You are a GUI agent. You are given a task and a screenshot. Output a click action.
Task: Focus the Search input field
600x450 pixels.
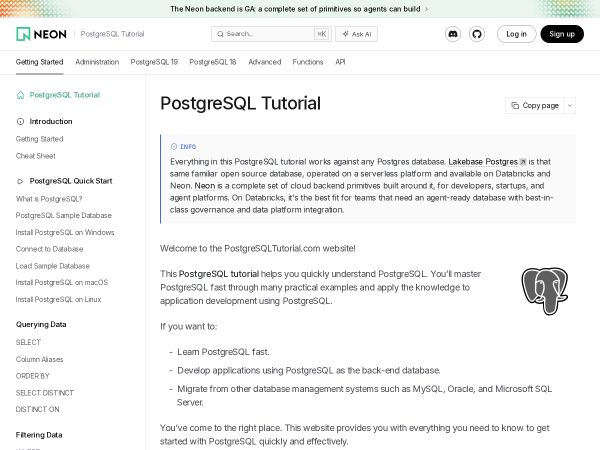point(271,34)
